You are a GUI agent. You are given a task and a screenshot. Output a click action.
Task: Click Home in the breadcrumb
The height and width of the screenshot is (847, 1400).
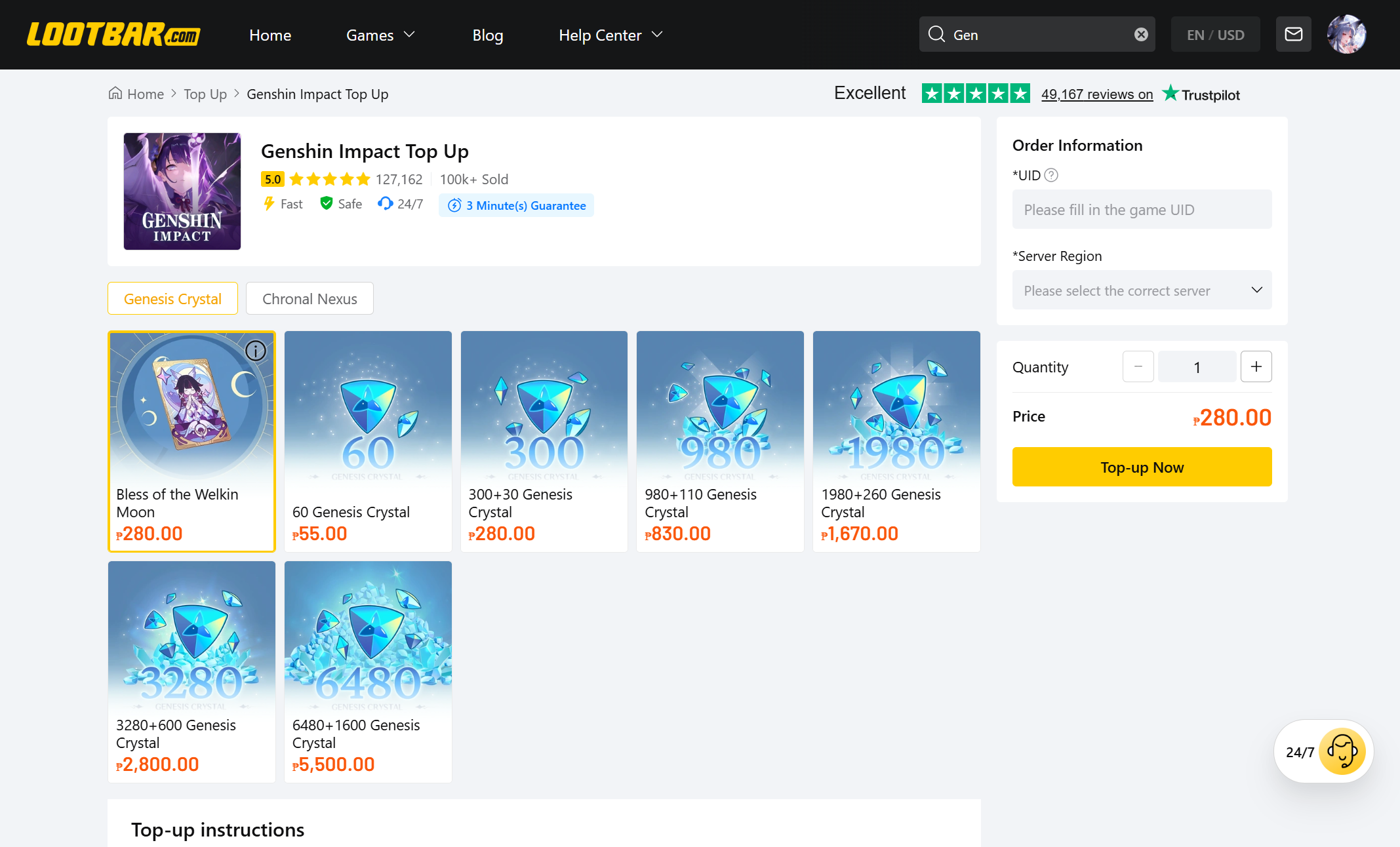click(146, 94)
